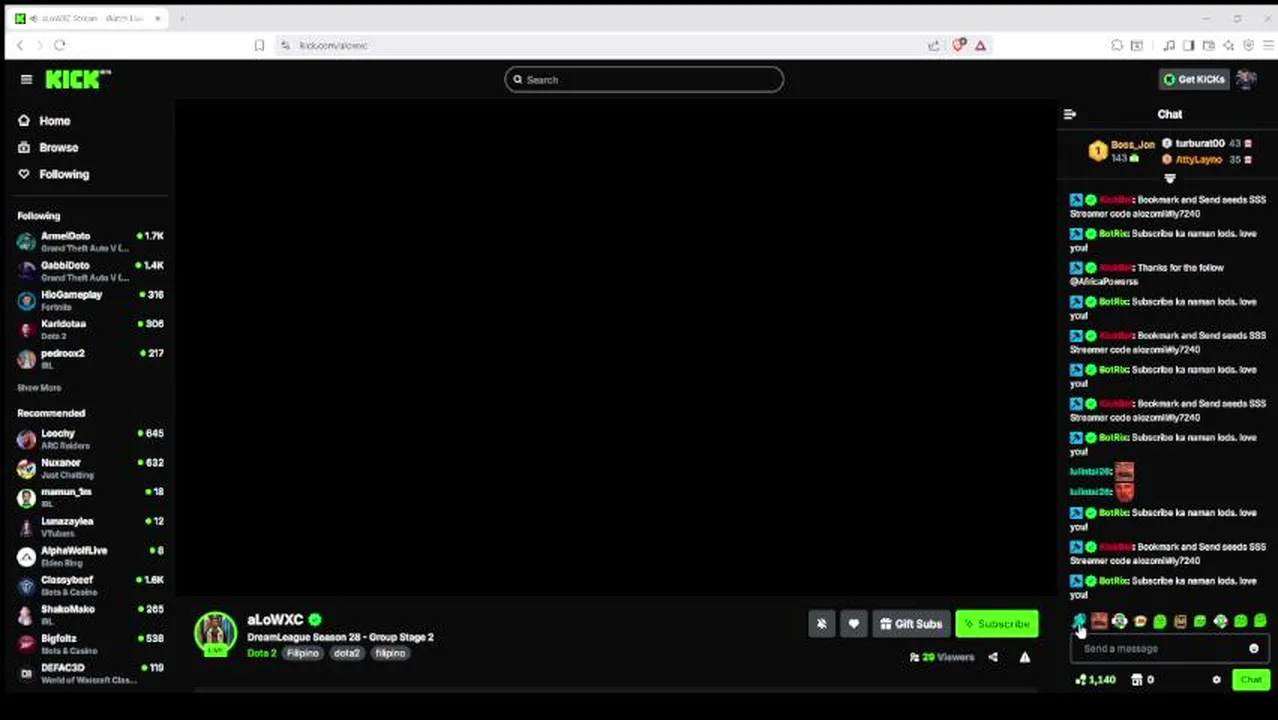
Task: Toggle the follow heart button
Action: tap(853, 624)
